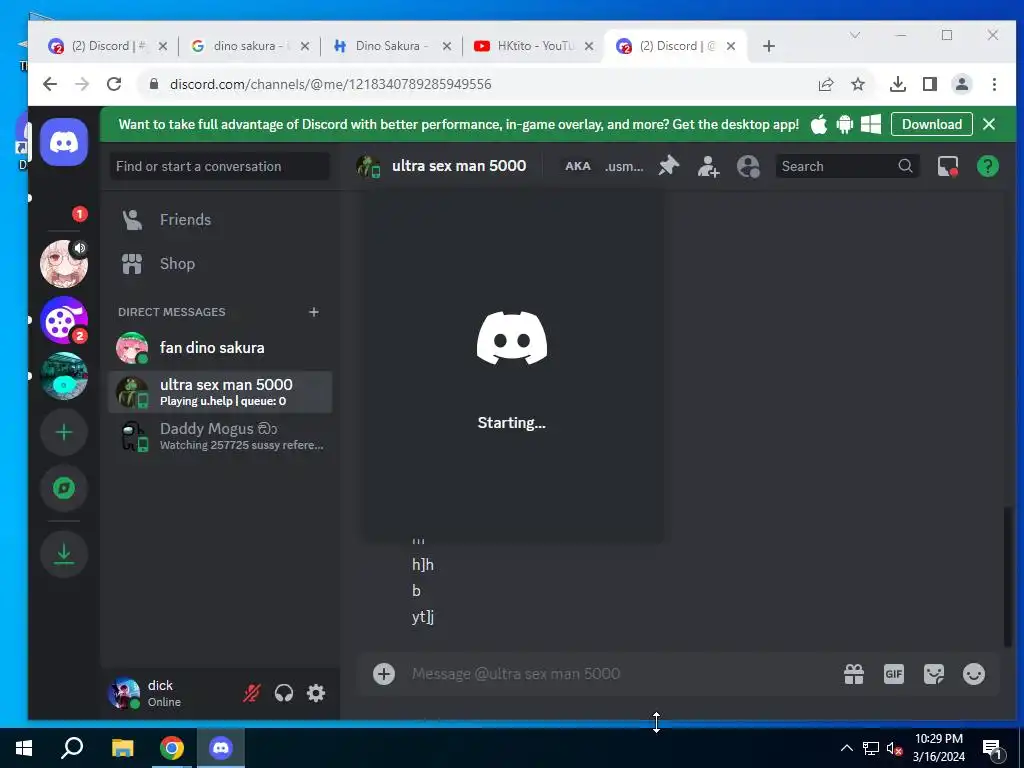Click the chat scrollbar thumb
Viewport: 1024px width, 768px height.
(x=1008, y=576)
